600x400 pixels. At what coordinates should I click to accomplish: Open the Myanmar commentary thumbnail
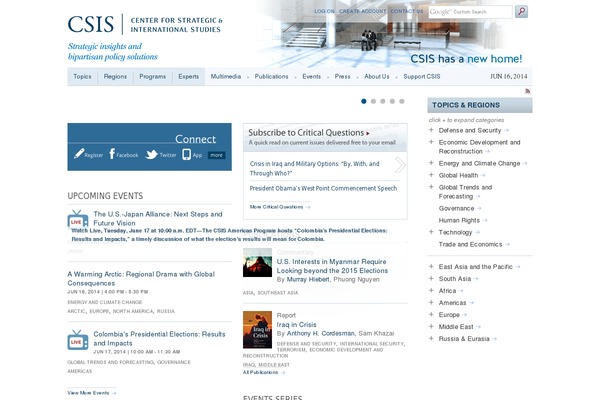pos(257,263)
